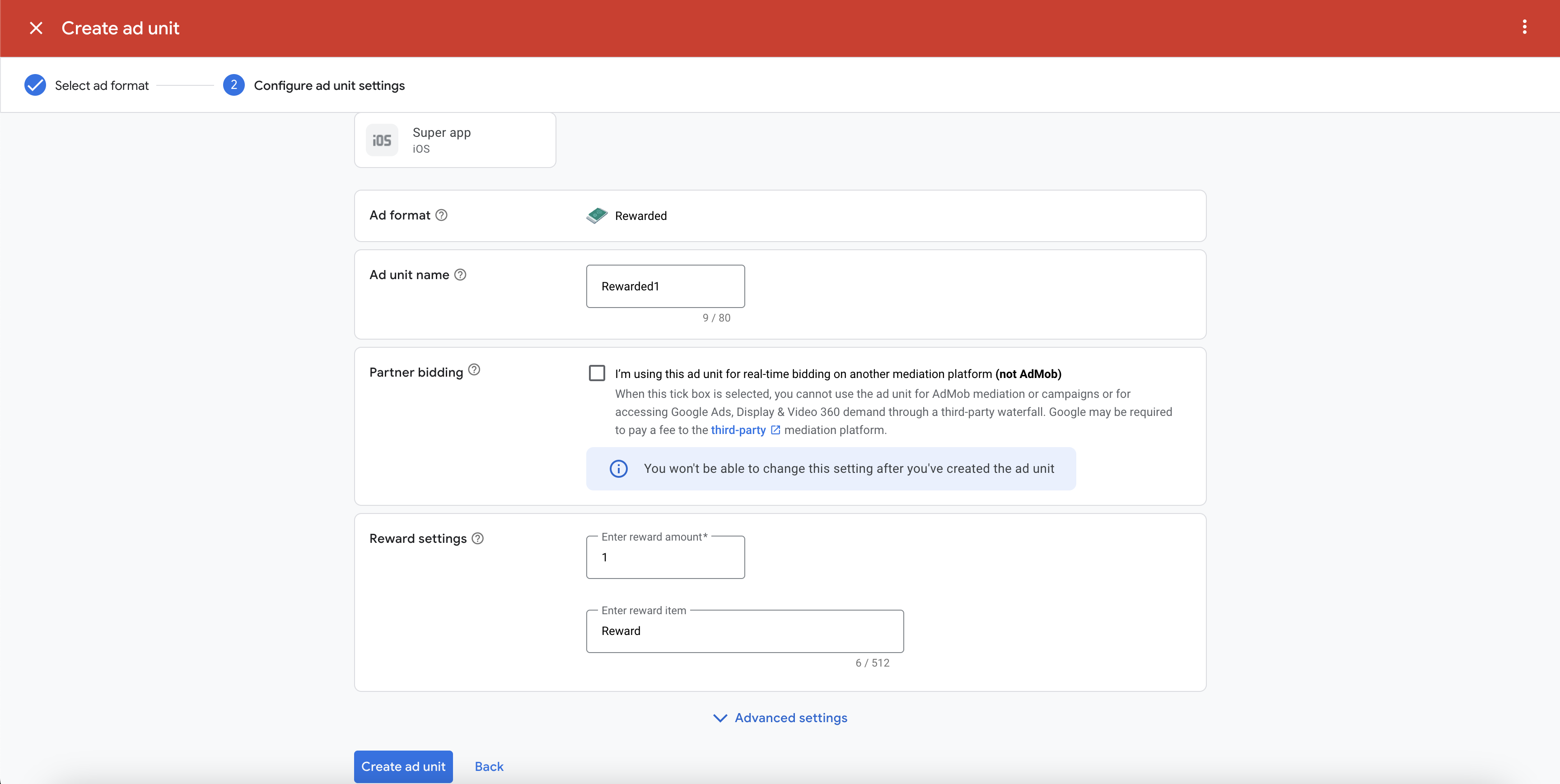Click the external link icon beside third-party
This screenshot has width=1560, height=784.
pos(775,430)
